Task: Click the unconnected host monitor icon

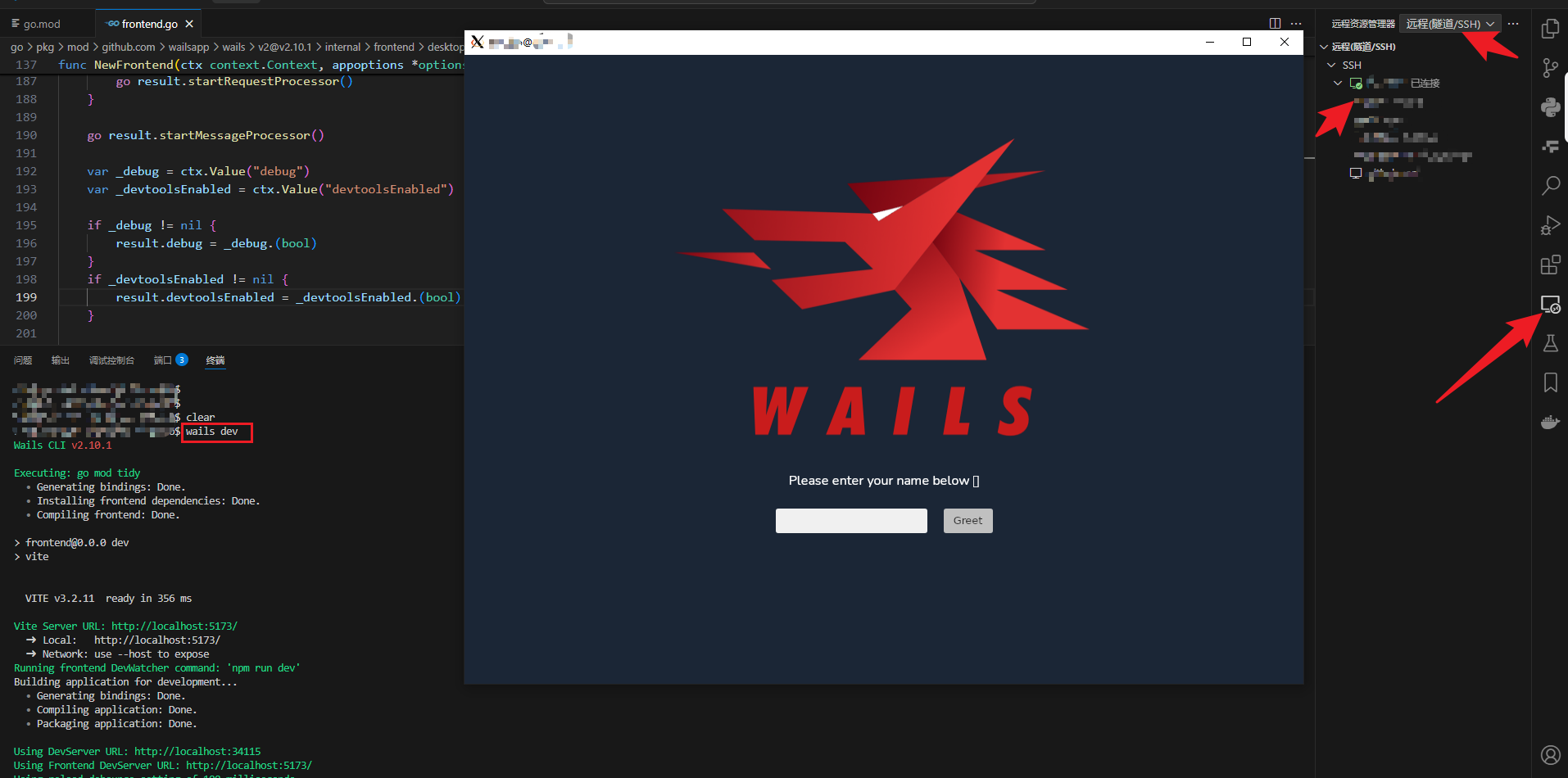Action: pyautogui.click(x=1356, y=174)
